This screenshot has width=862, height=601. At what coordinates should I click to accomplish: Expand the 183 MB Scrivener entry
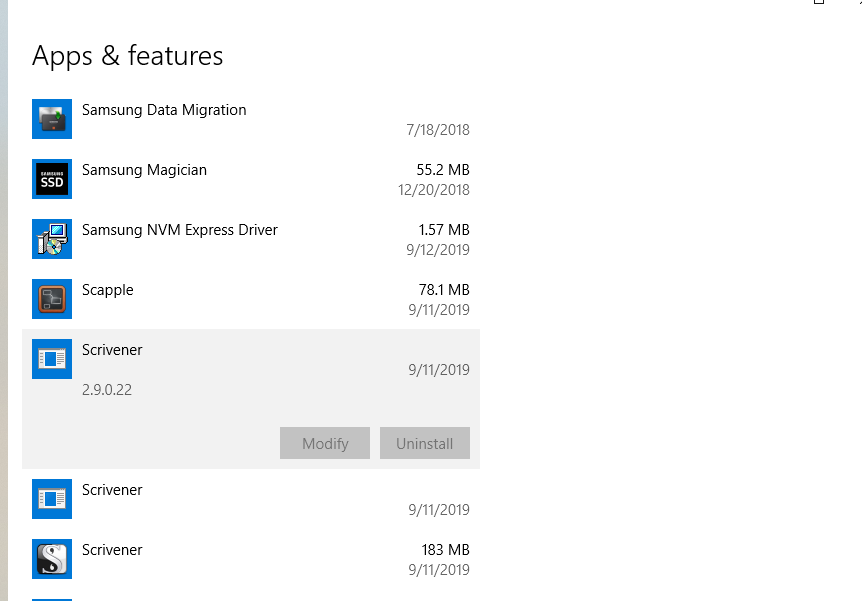point(250,559)
